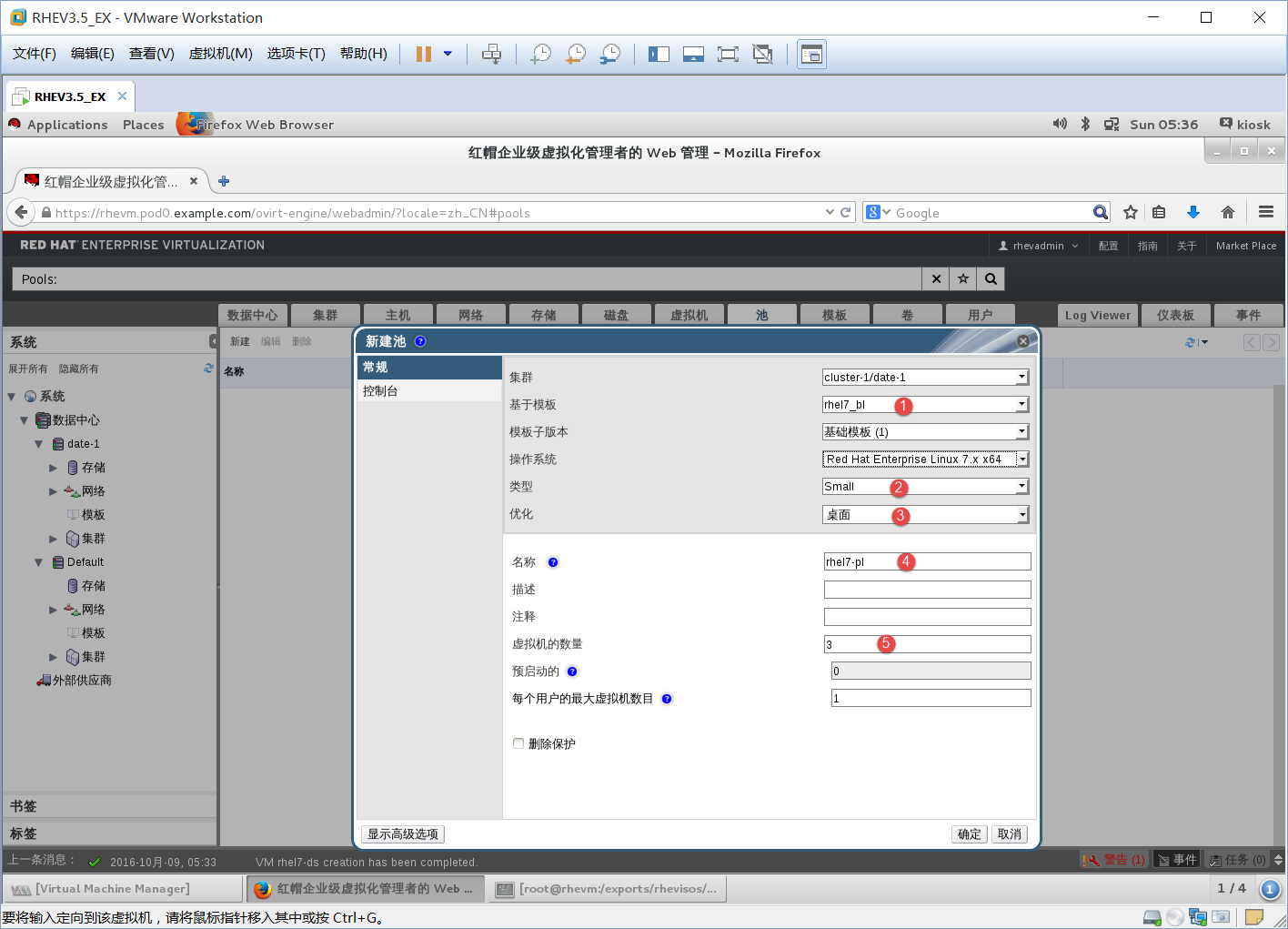Bookmark the Pools search with star icon
1288x929 pixels.
click(963, 279)
